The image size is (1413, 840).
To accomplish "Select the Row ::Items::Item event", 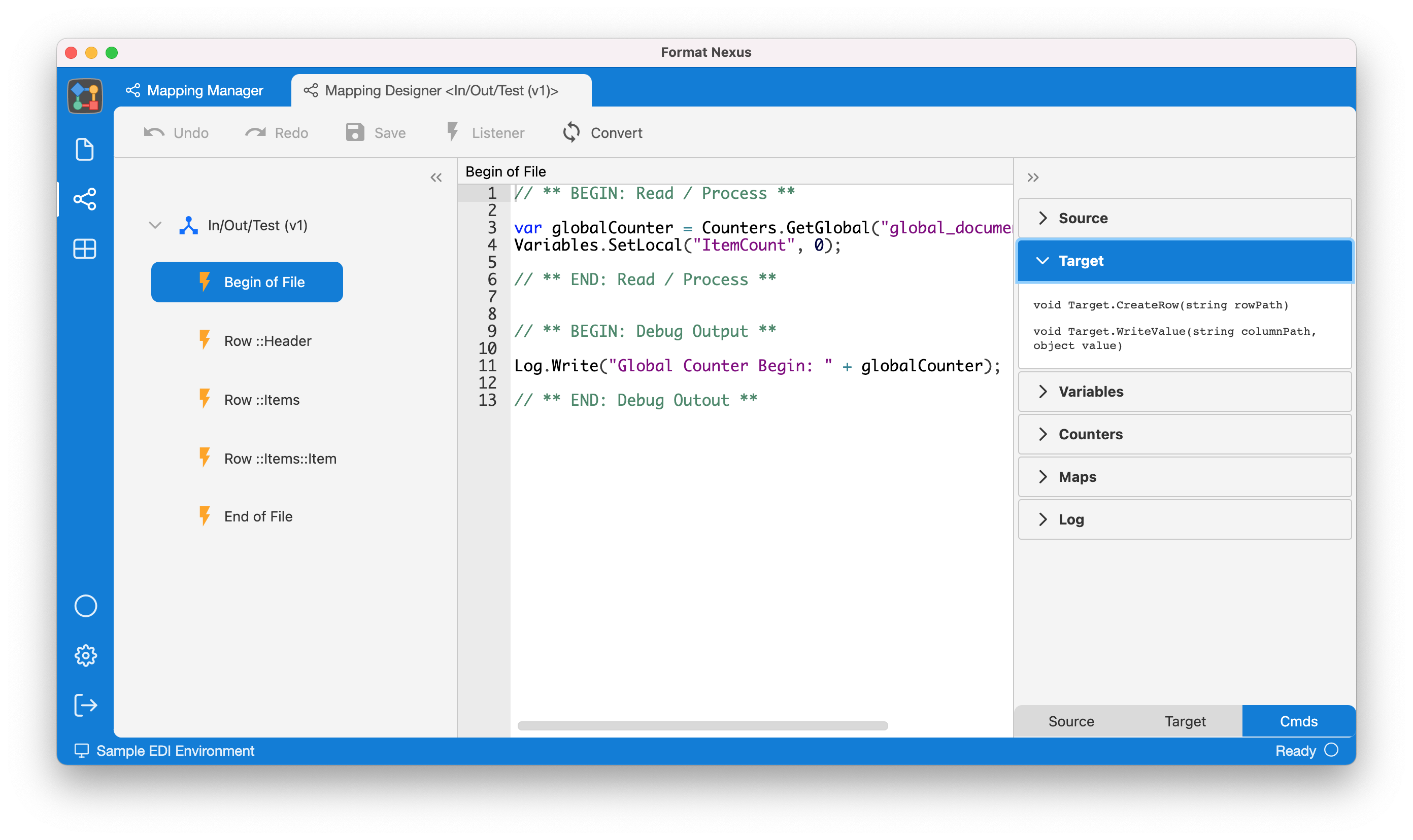I will coord(280,459).
